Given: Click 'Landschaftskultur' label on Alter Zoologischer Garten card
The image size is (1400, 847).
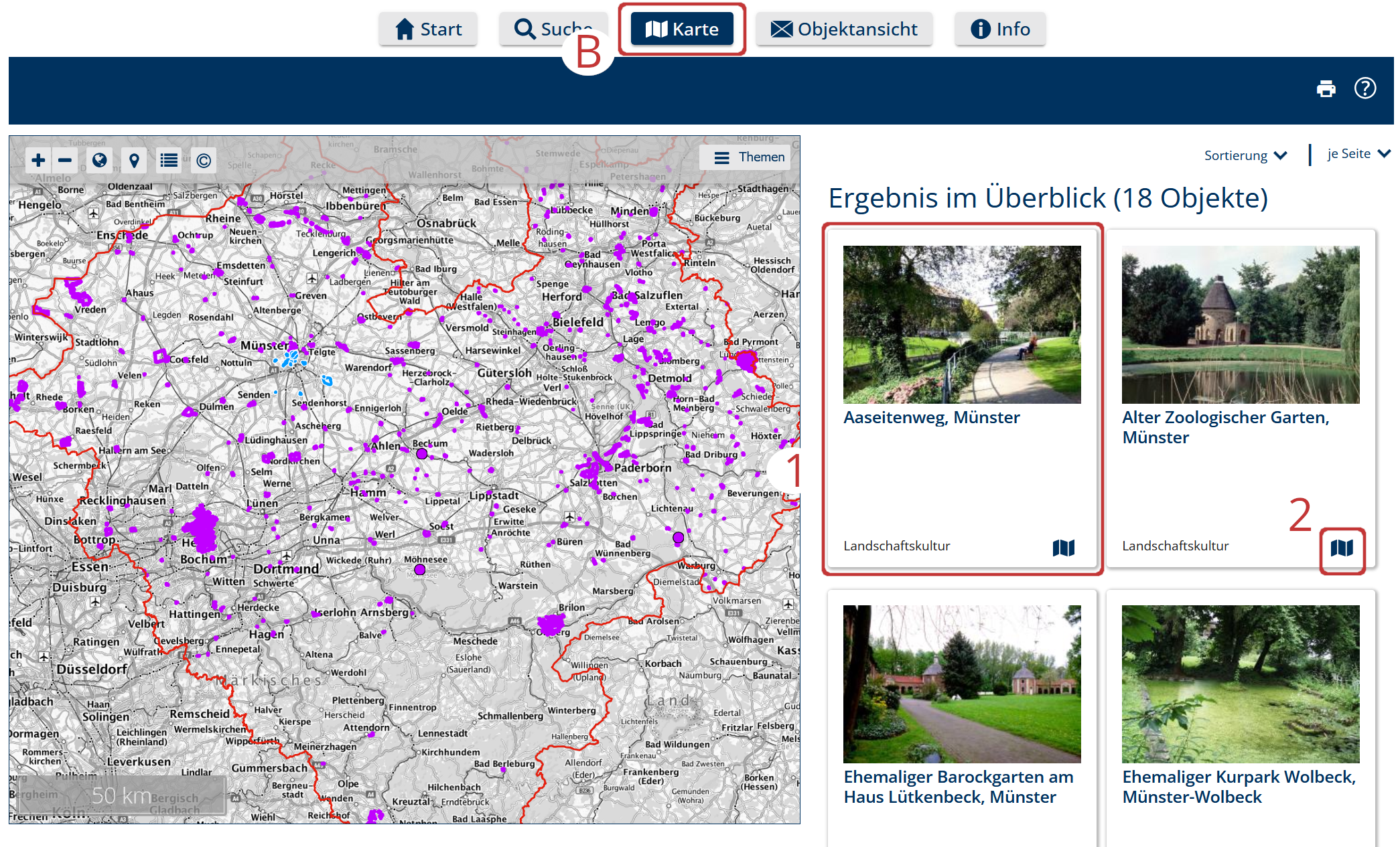Looking at the screenshot, I should point(1175,546).
